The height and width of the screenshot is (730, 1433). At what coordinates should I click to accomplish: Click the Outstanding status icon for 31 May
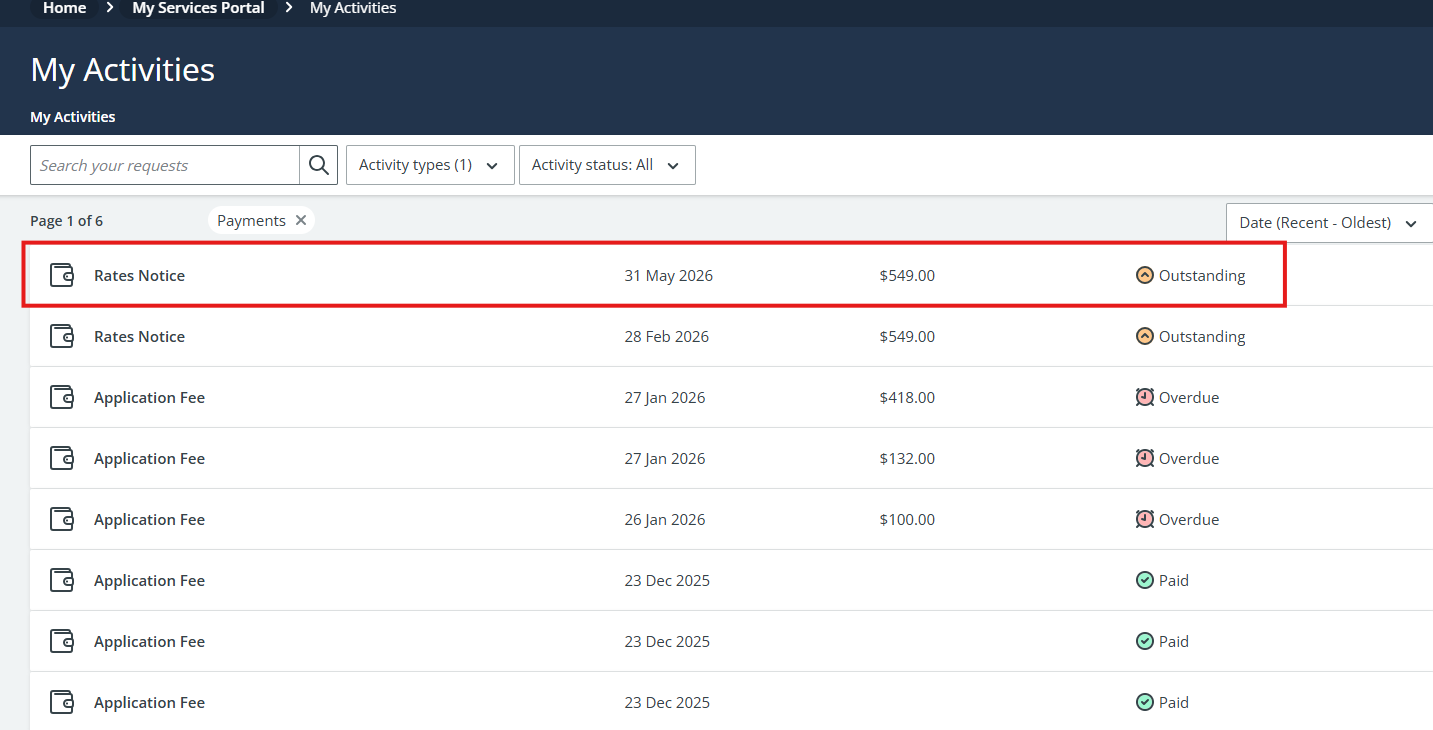1145,275
